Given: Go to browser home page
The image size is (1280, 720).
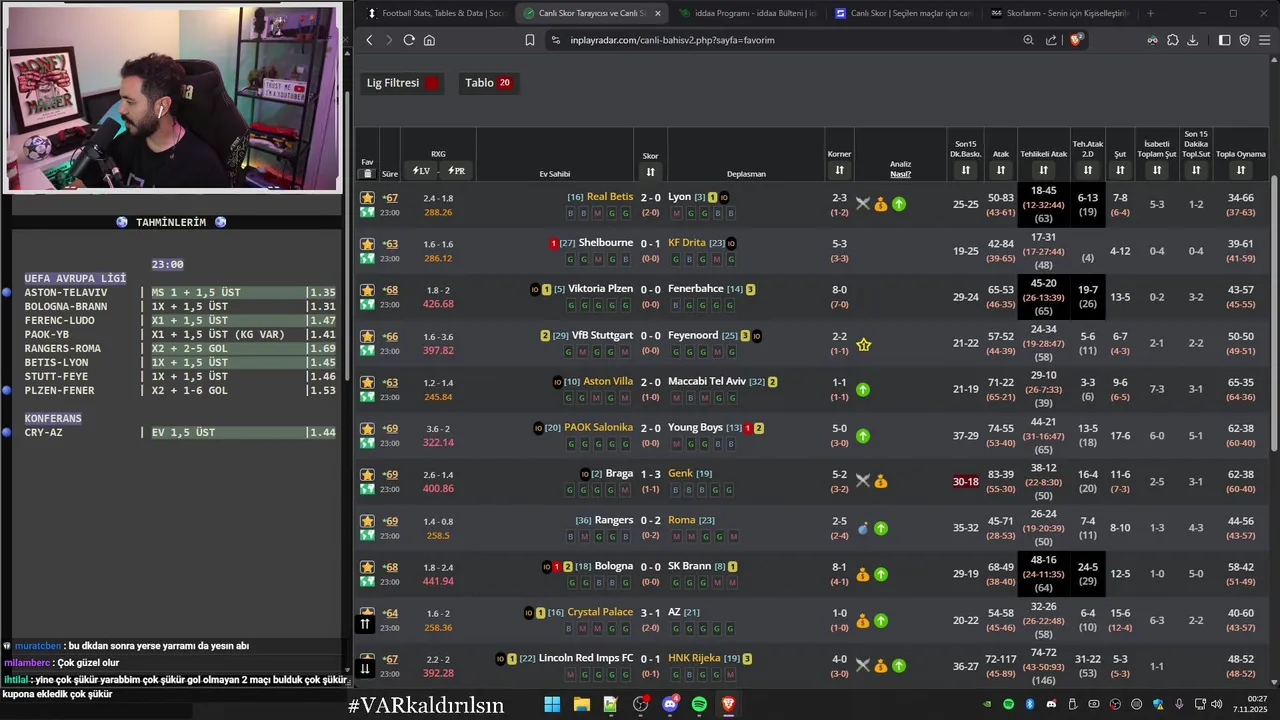Looking at the screenshot, I should 429,40.
